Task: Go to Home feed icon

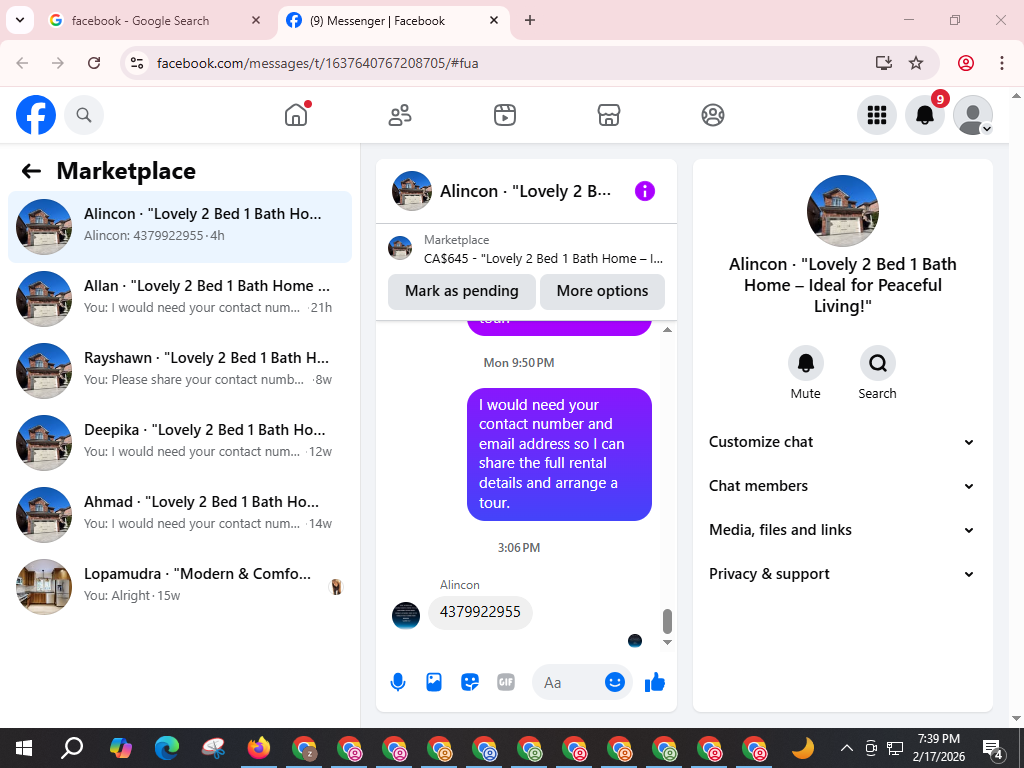Action: tap(296, 115)
